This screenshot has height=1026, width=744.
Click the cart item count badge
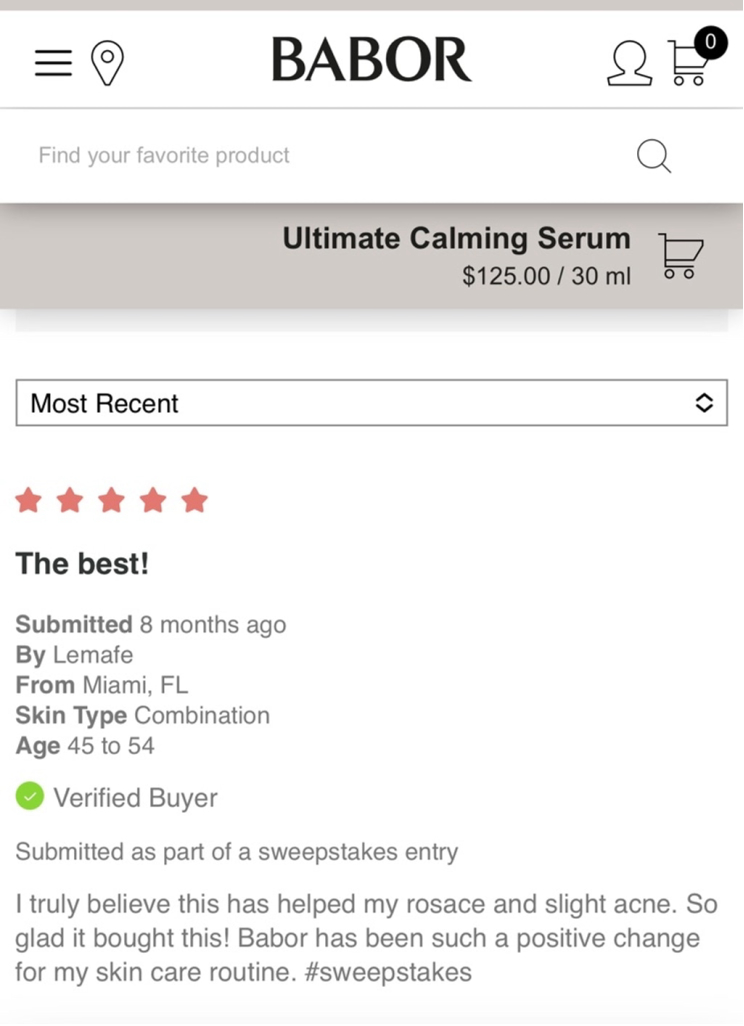click(x=710, y=43)
